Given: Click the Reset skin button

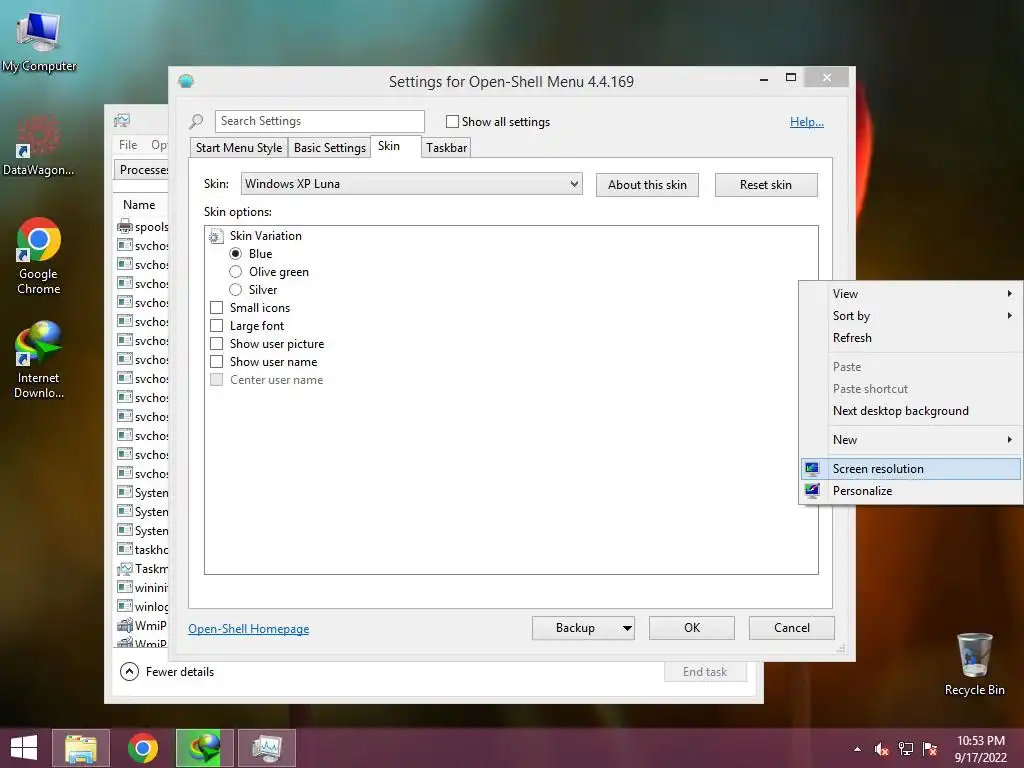Looking at the screenshot, I should pyautogui.click(x=766, y=185).
